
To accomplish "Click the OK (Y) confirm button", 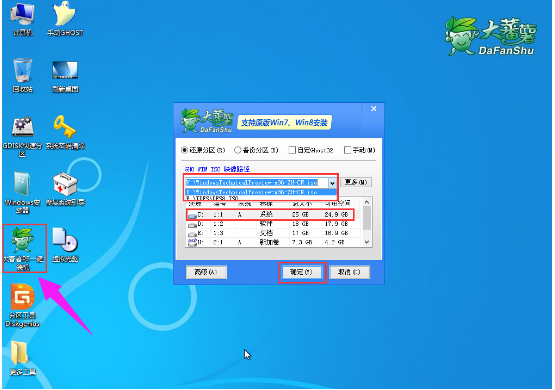I will pyautogui.click(x=302, y=272).
